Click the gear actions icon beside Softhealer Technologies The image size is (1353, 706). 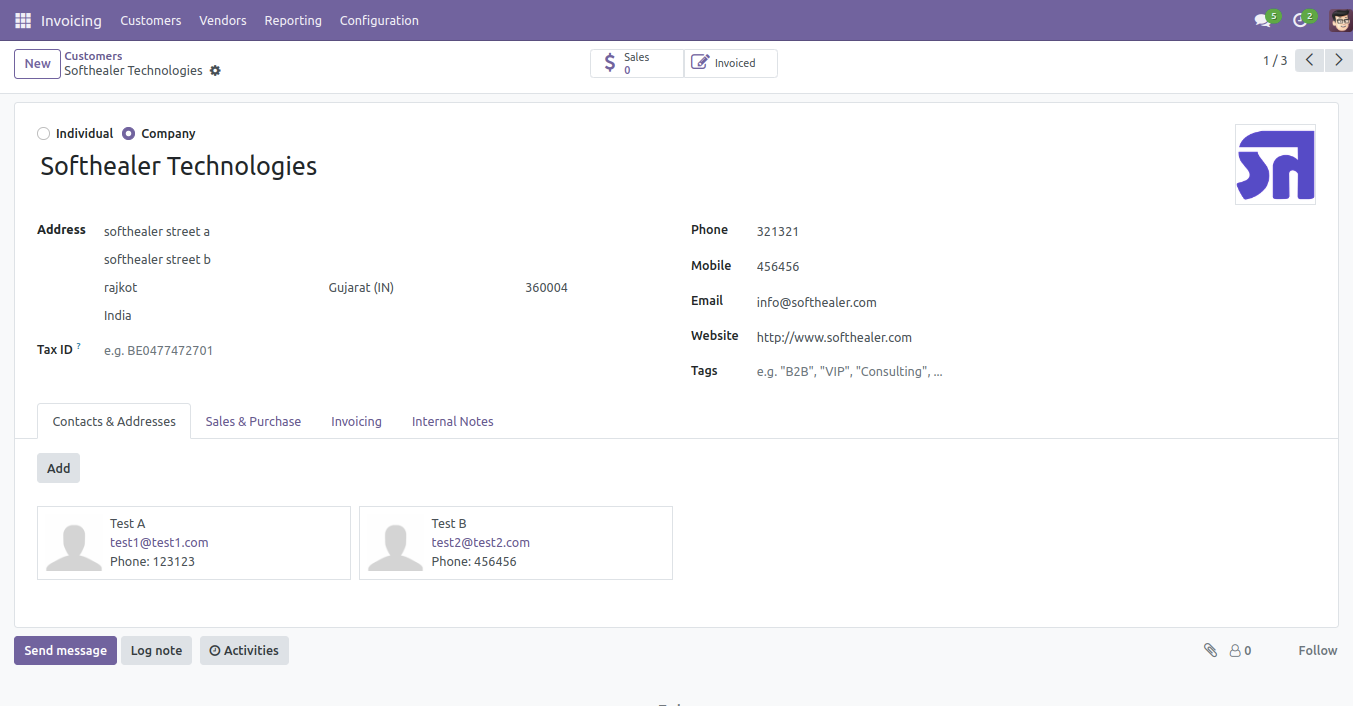(215, 71)
